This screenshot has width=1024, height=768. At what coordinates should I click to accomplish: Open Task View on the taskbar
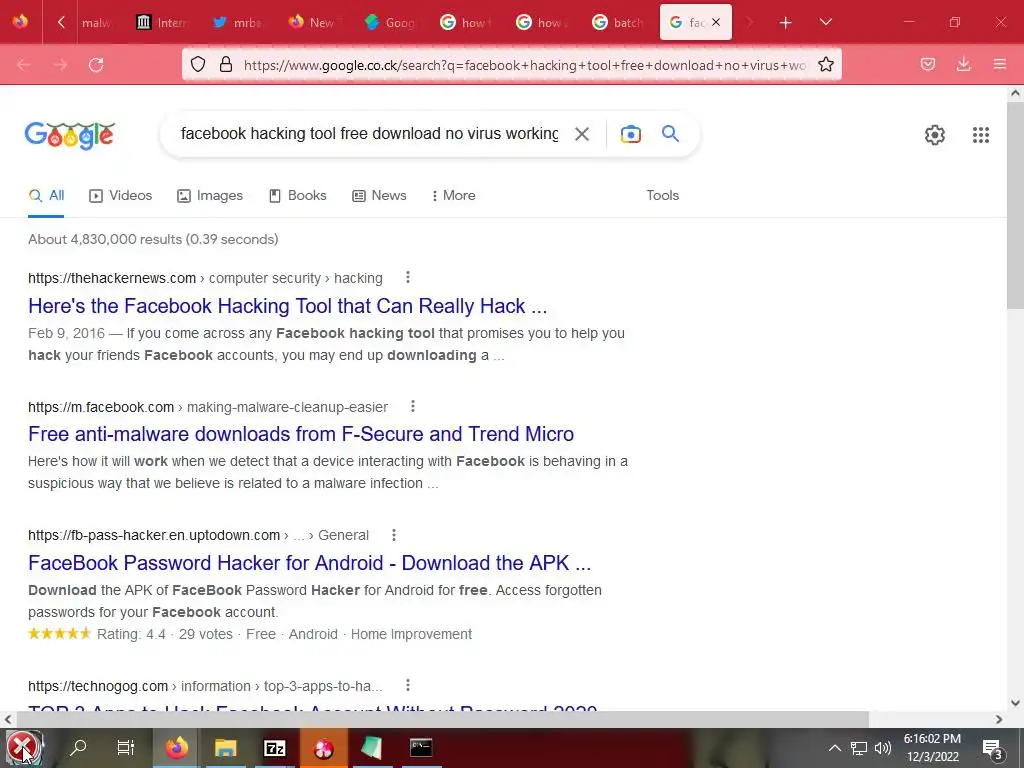click(125, 747)
